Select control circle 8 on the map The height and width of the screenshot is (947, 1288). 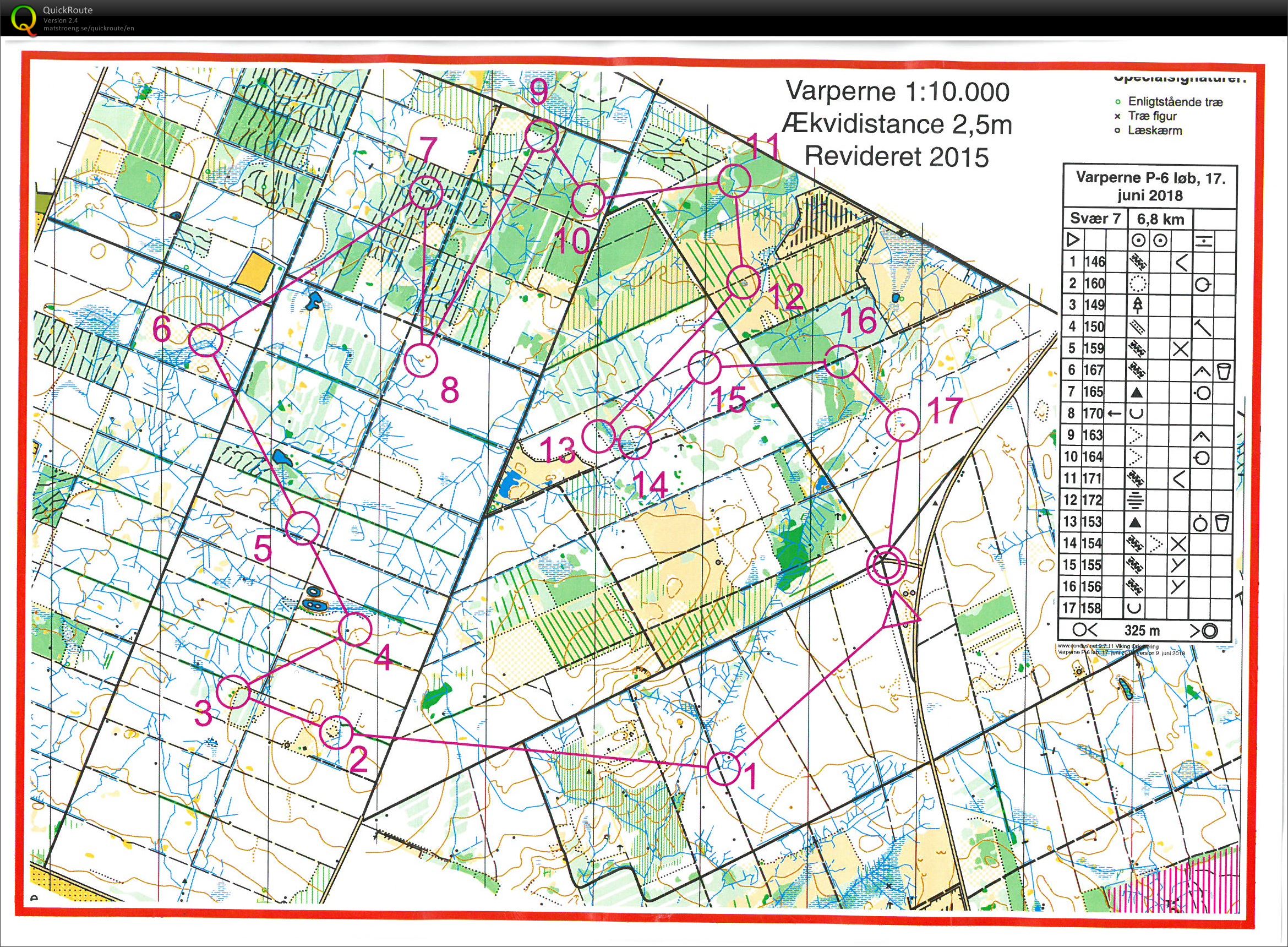tap(421, 360)
